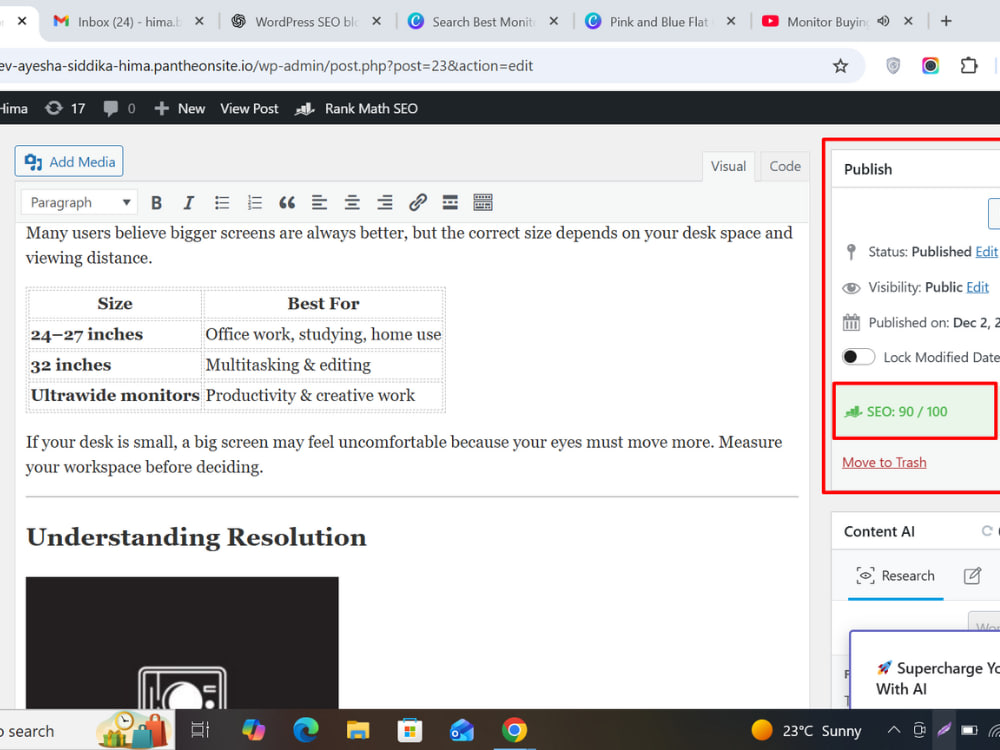Check the battery status icon
This screenshot has width=1000, height=750.
click(x=969, y=730)
